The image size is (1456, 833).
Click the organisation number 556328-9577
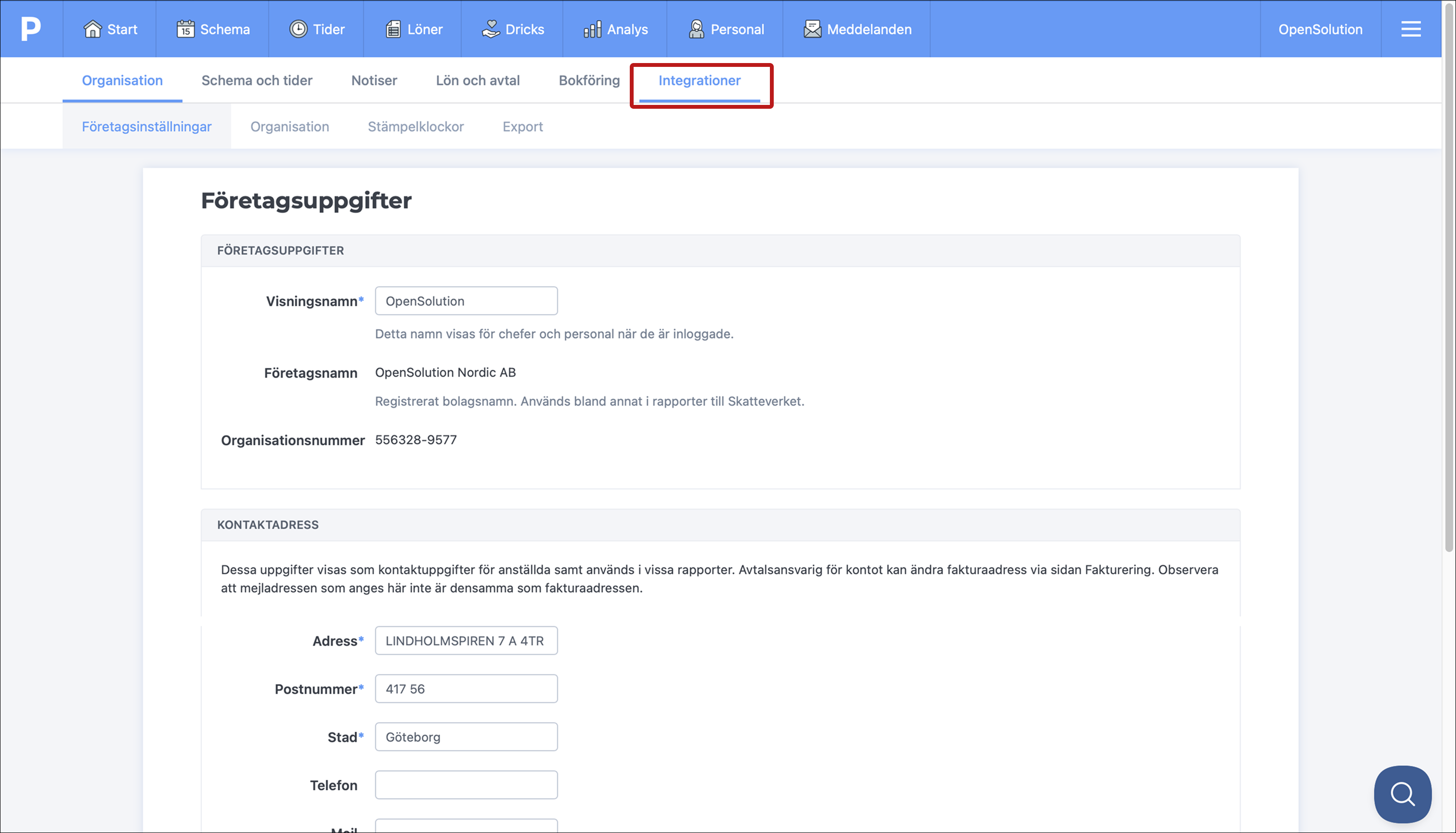point(416,440)
